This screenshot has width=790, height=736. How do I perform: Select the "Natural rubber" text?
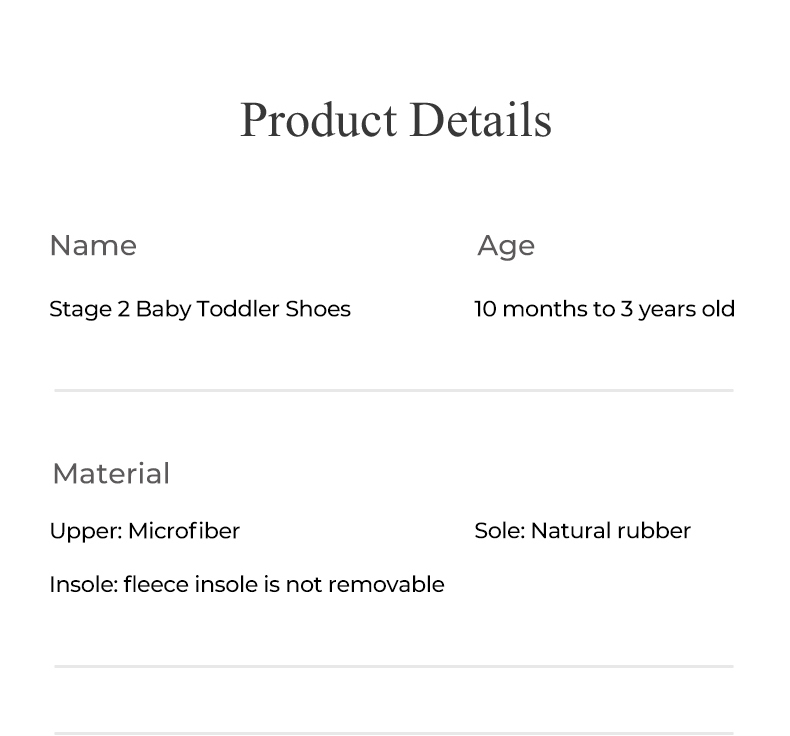pyautogui.click(x=610, y=531)
